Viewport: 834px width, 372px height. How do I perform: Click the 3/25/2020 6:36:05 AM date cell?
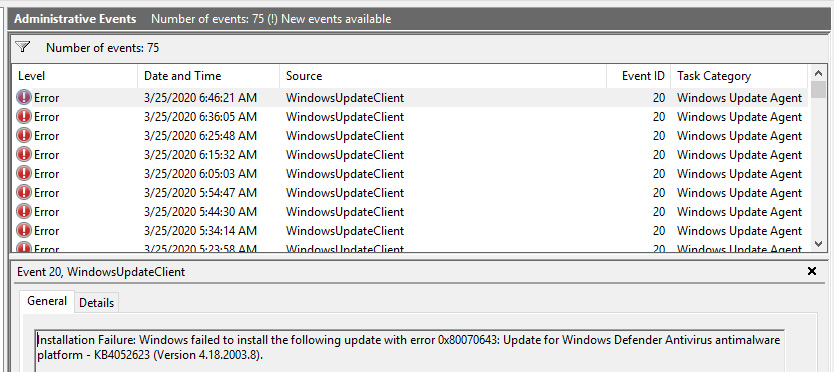pos(201,117)
